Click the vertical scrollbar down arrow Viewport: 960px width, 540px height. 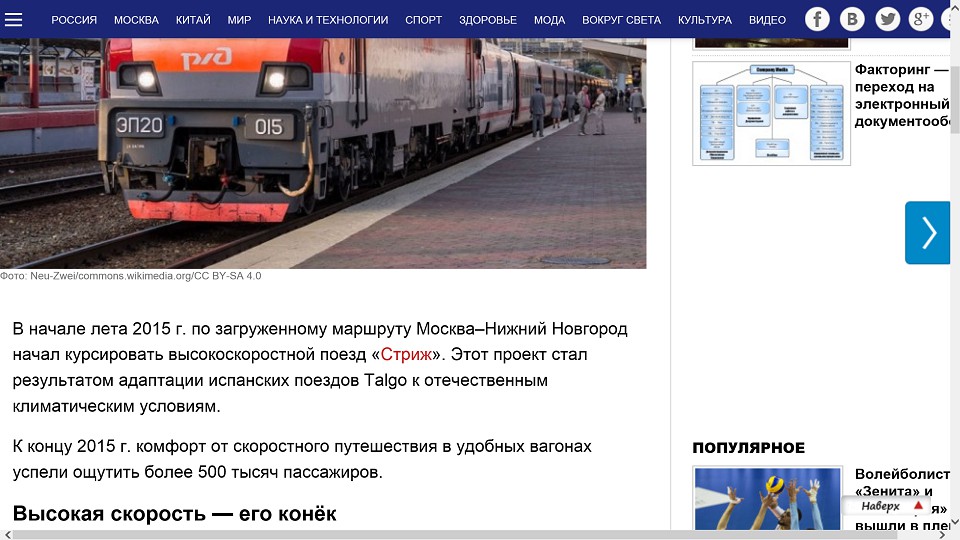point(955,523)
